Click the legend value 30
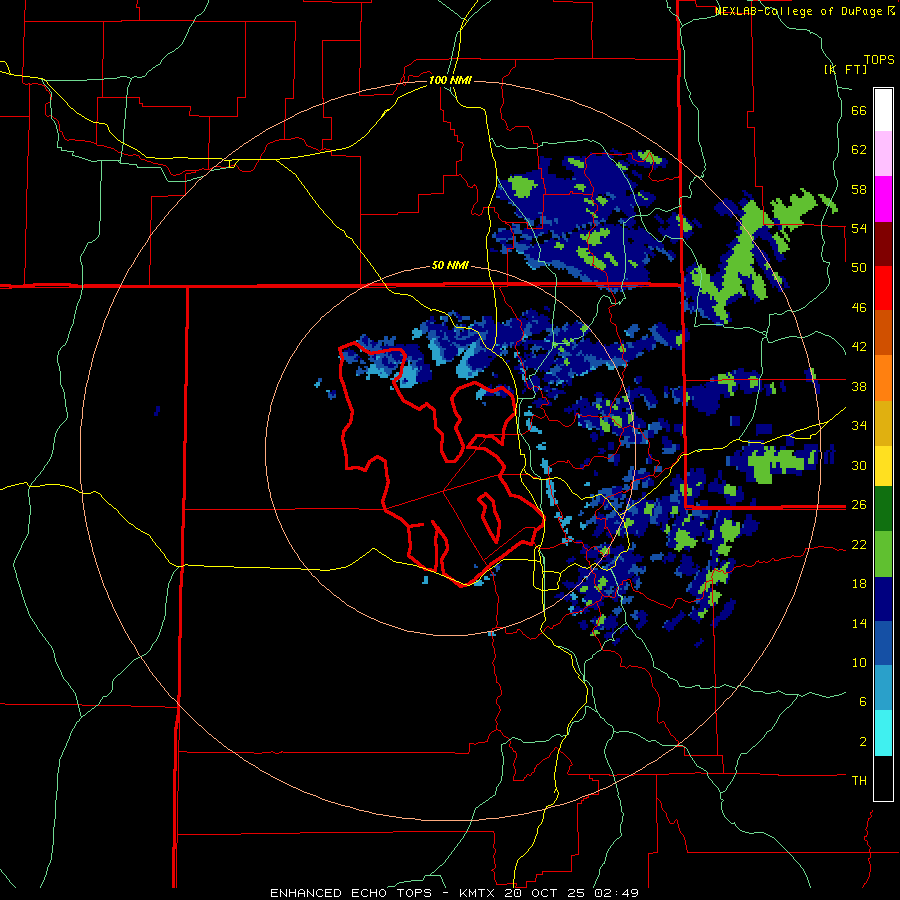The height and width of the screenshot is (900, 900). (859, 465)
